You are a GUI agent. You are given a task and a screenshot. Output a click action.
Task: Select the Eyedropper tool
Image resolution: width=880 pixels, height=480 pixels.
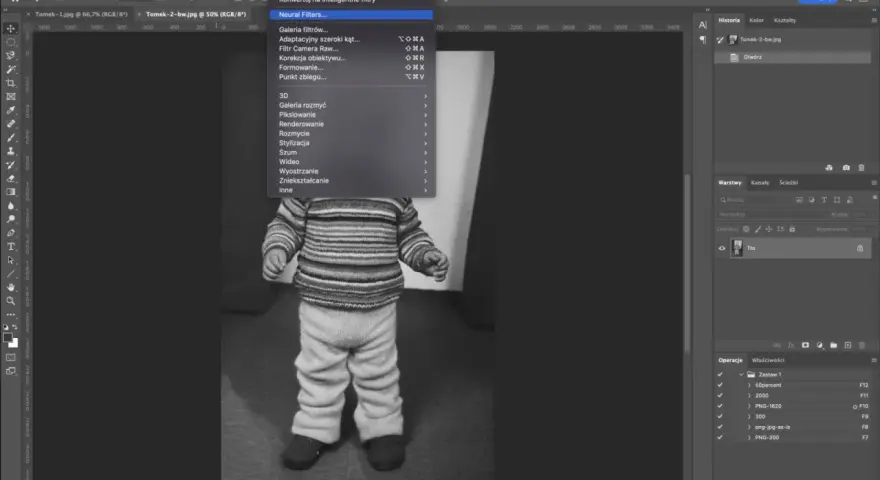click(x=11, y=110)
